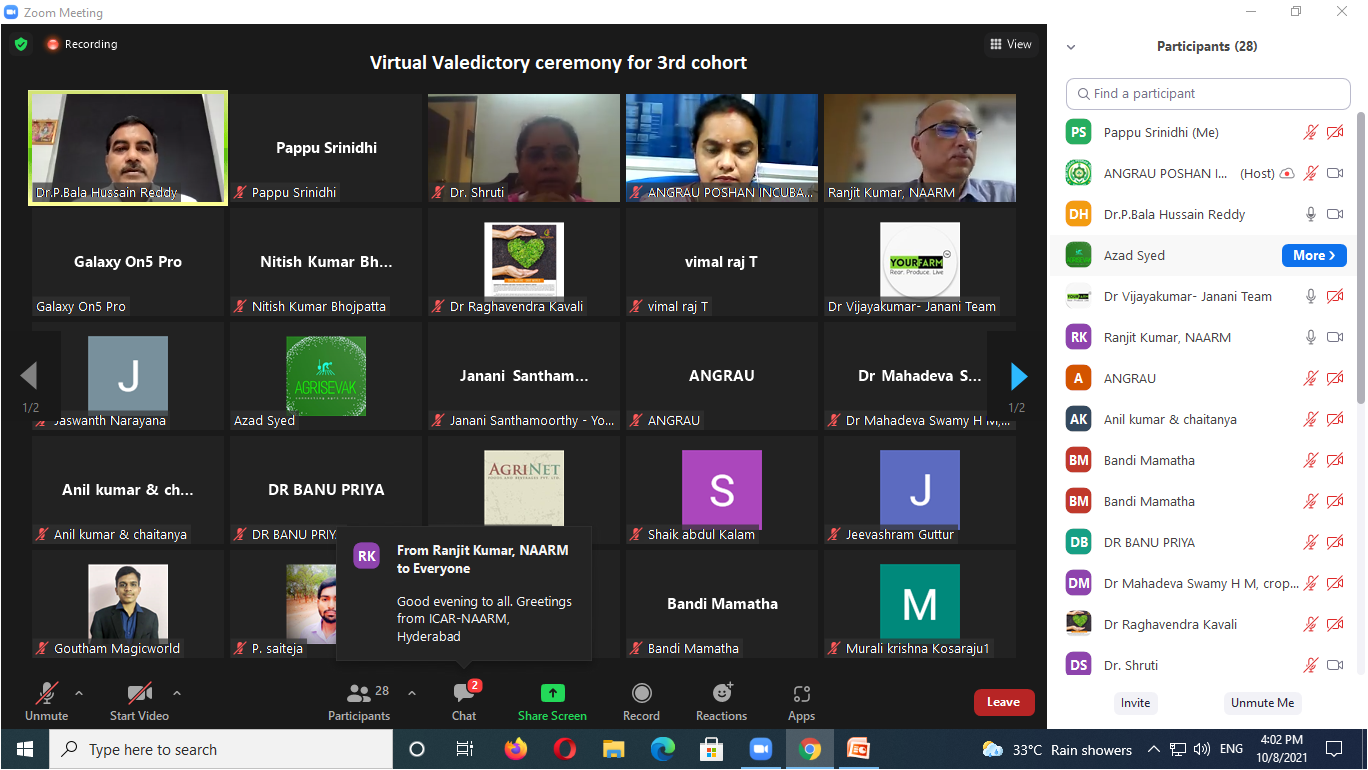This screenshot has width=1368, height=770.
Task: Open the Reactions emoji menu
Action: tap(721, 694)
